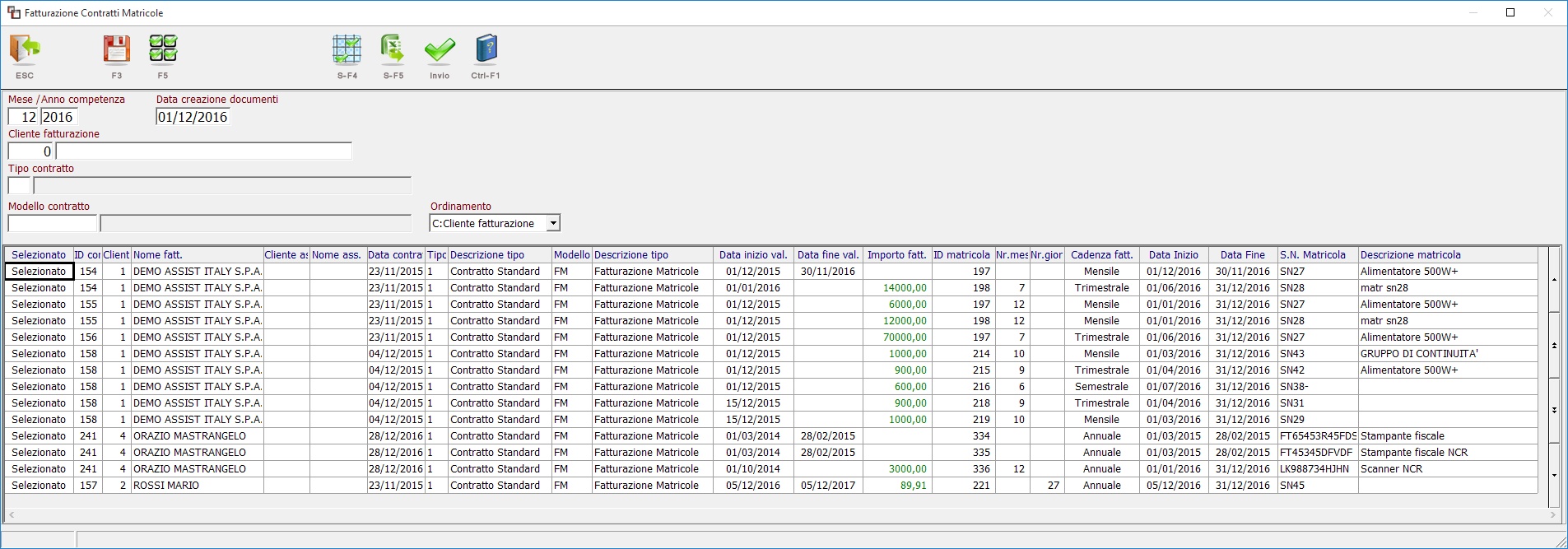Click the Cadenza fatt. column header
The width and height of the screenshot is (1568, 549).
pyautogui.click(x=1101, y=255)
